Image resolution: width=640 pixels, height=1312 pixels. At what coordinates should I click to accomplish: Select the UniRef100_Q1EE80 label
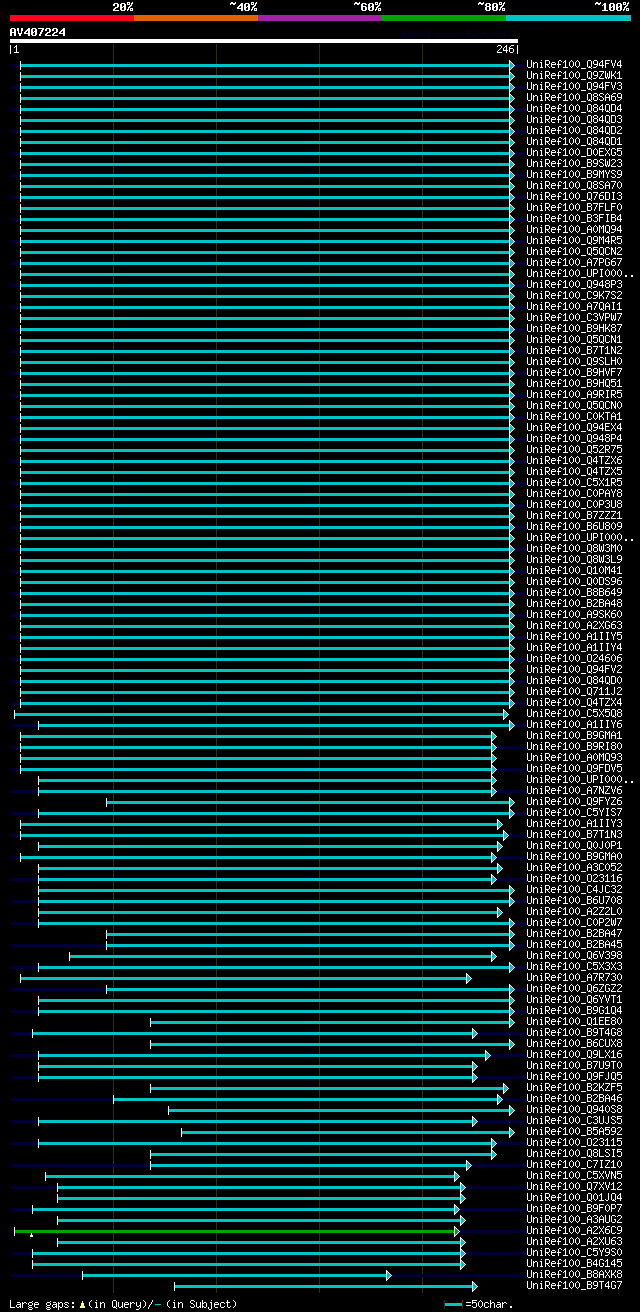click(x=574, y=1022)
